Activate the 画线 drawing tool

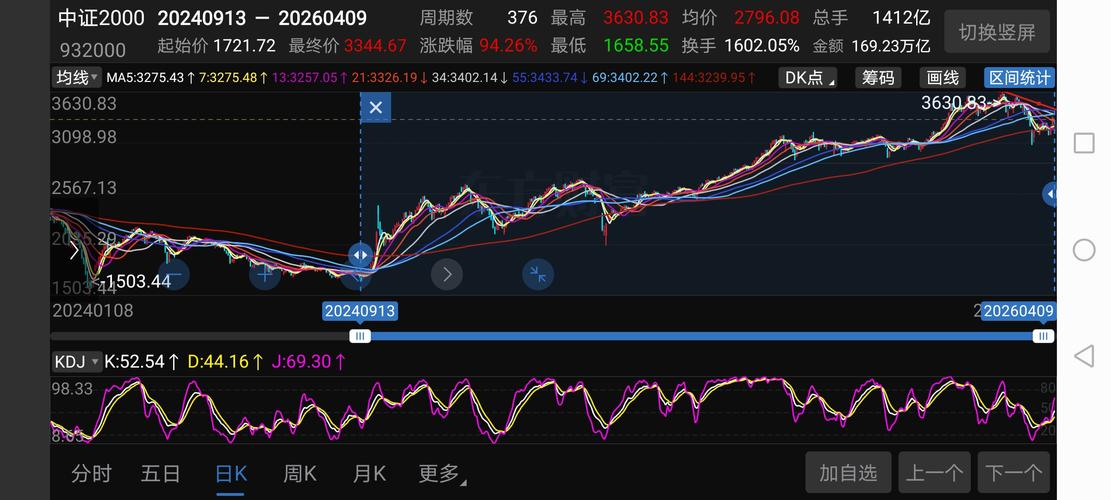pos(943,78)
